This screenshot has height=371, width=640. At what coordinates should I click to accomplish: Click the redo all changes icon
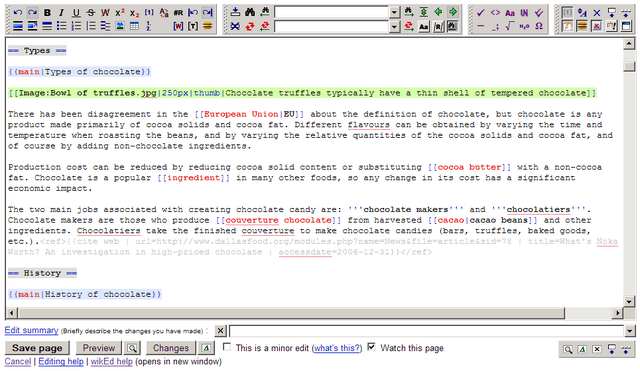click(x=208, y=13)
